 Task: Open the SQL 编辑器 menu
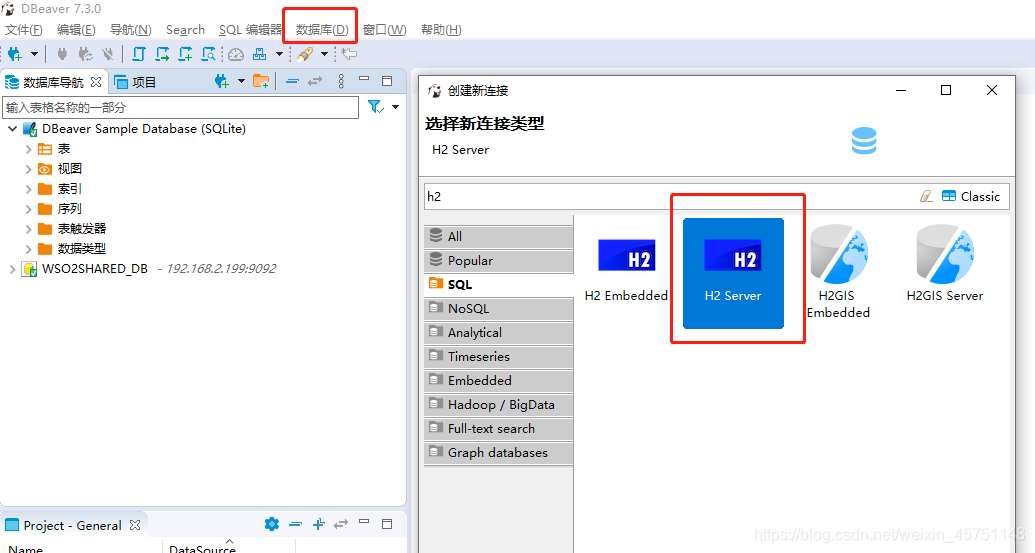point(250,30)
